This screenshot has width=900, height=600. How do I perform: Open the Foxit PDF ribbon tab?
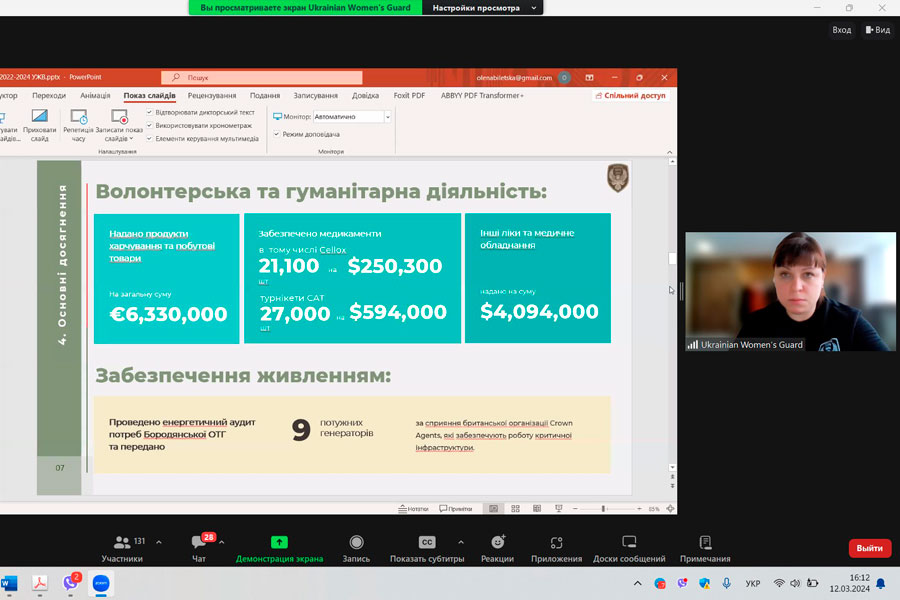[x=409, y=95]
